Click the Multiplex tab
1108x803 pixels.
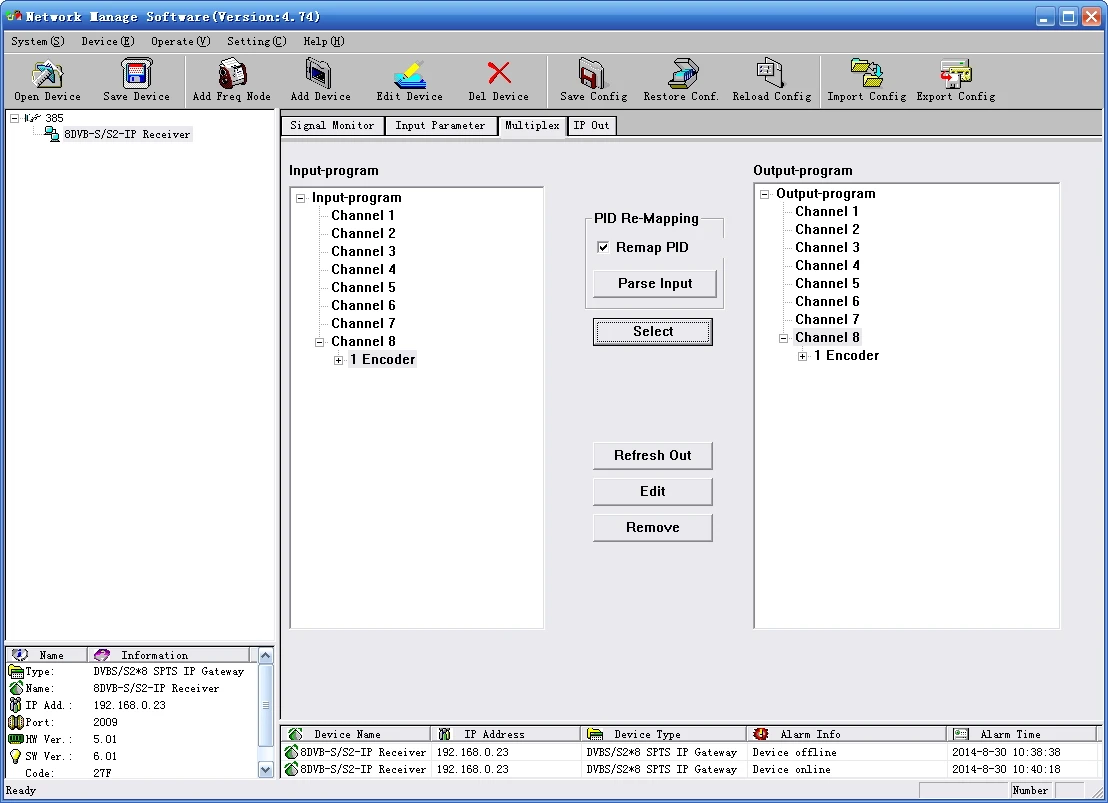pos(532,126)
